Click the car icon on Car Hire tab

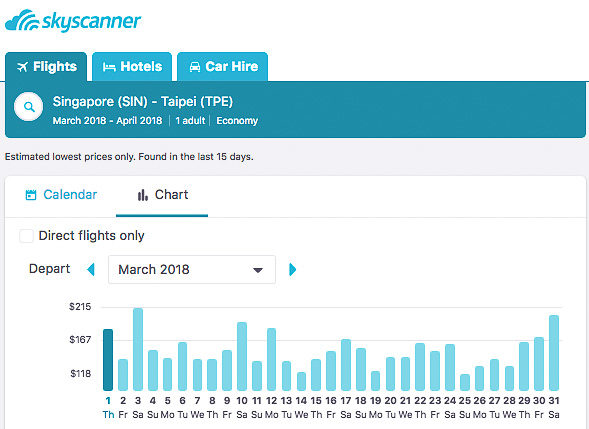(x=195, y=67)
